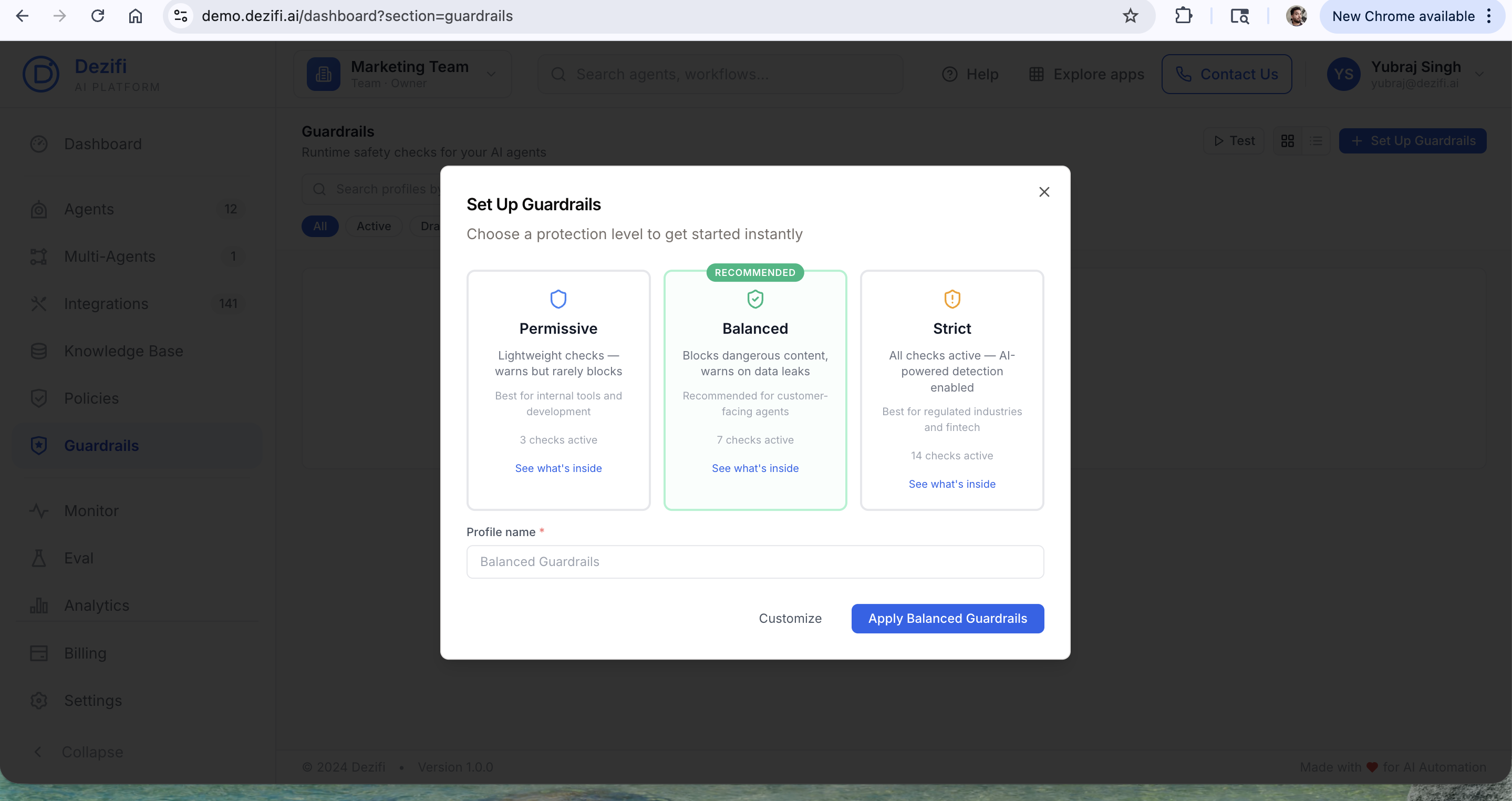Image resolution: width=1512 pixels, height=801 pixels.
Task: Open See what's inside for Permissive
Action: pyautogui.click(x=558, y=468)
